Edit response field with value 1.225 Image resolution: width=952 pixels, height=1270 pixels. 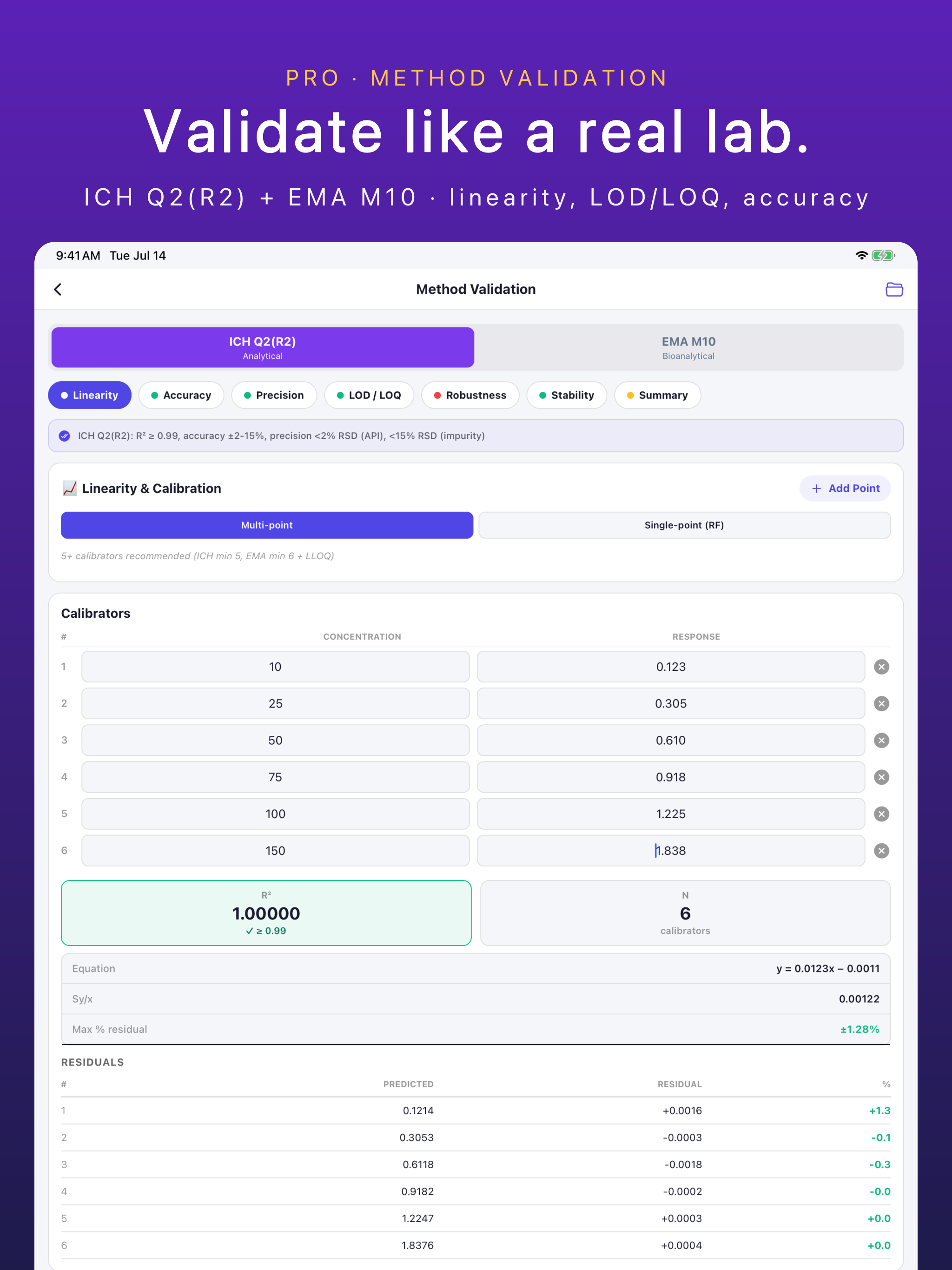[671, 814]
